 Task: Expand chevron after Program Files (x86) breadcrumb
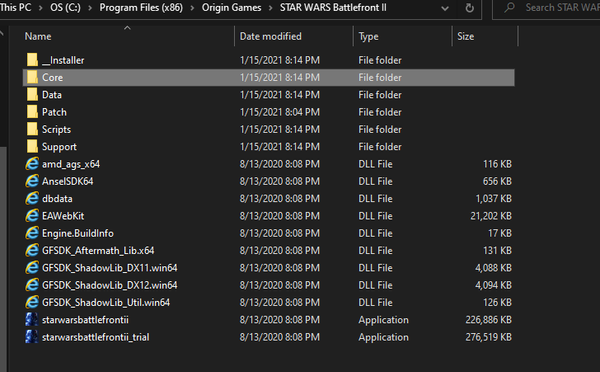192,8
